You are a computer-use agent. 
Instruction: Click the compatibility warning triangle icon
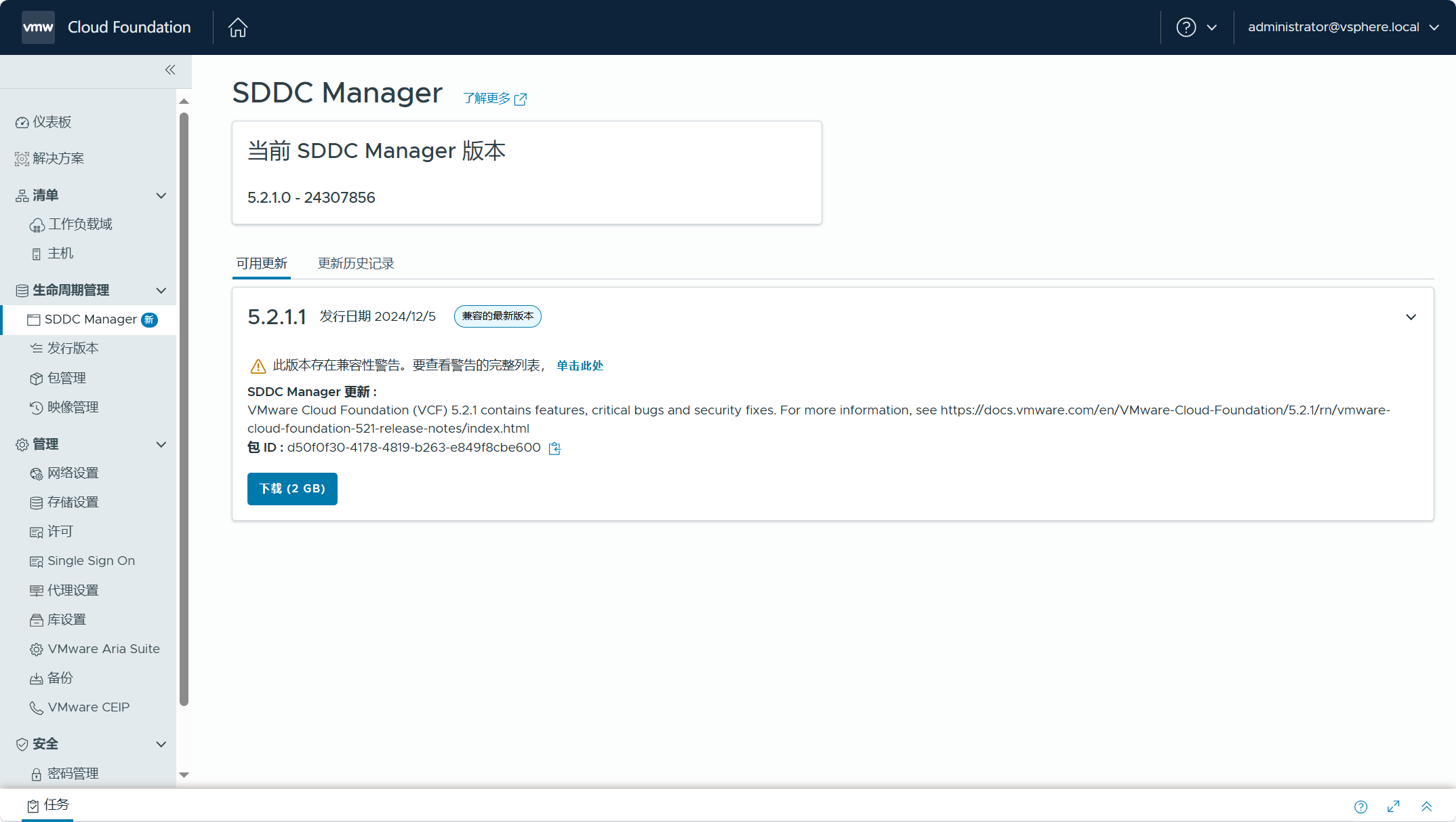pyautogui.click(x=258, y=366)
